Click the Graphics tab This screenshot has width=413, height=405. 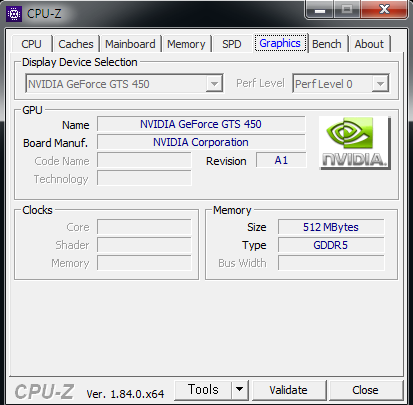coord(280,43)
